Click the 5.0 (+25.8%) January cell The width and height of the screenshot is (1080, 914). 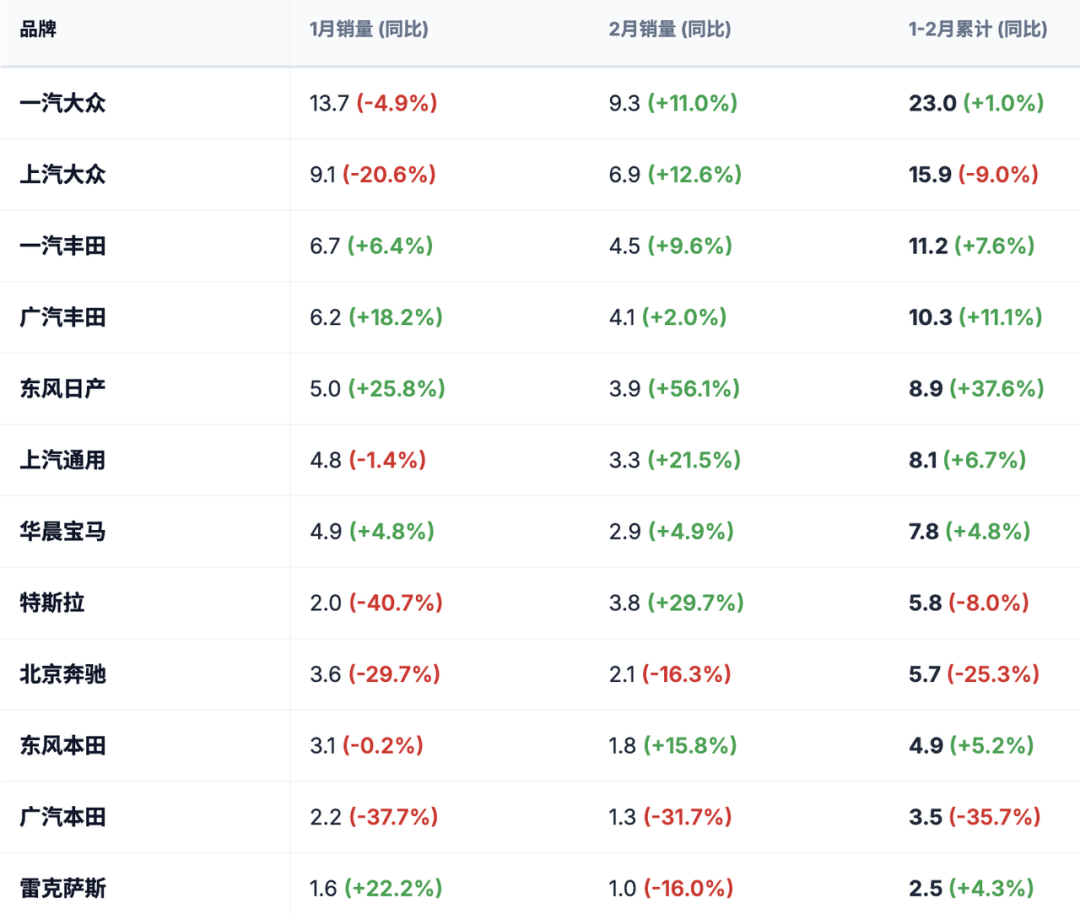377,388
